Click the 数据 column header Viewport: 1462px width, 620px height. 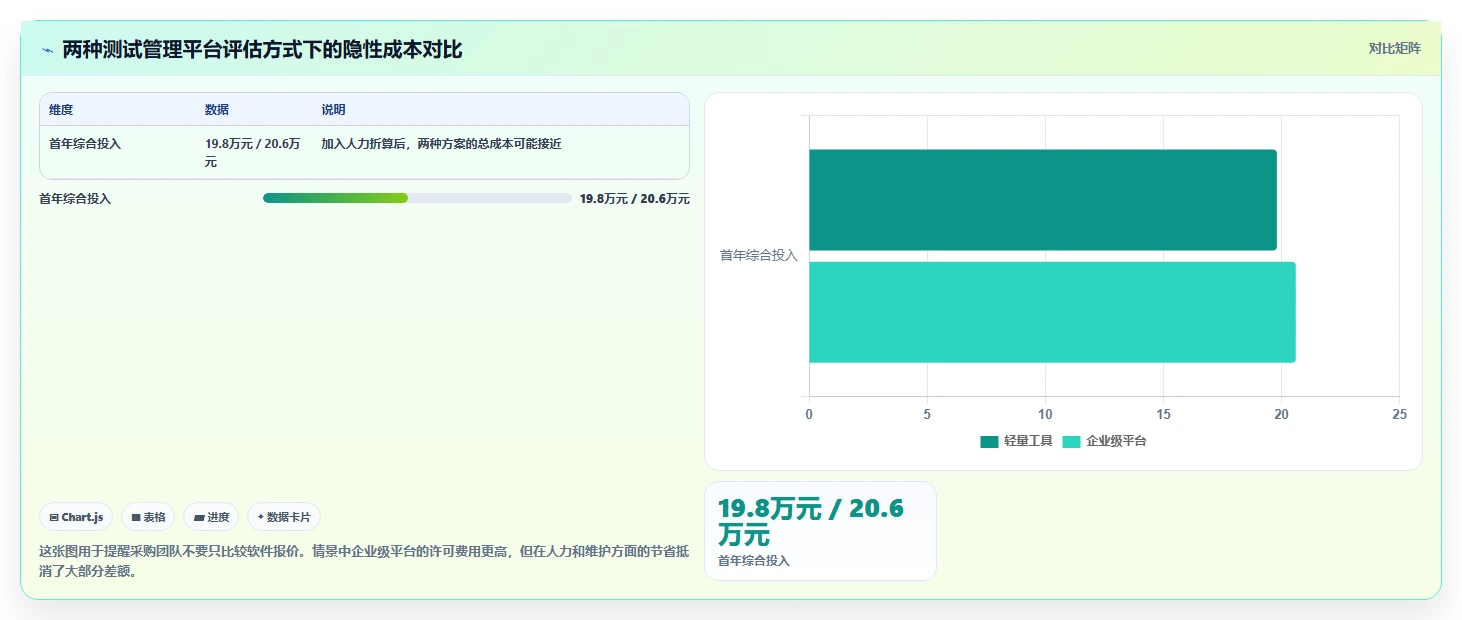217,110
